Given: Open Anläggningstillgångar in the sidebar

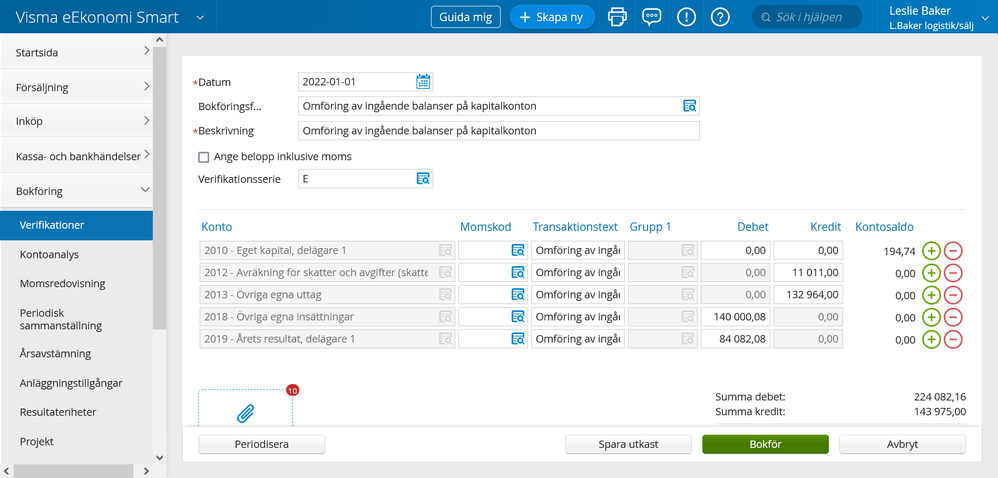Looking at the screenshot, I should pyautogui.click(x=71, y=383).
